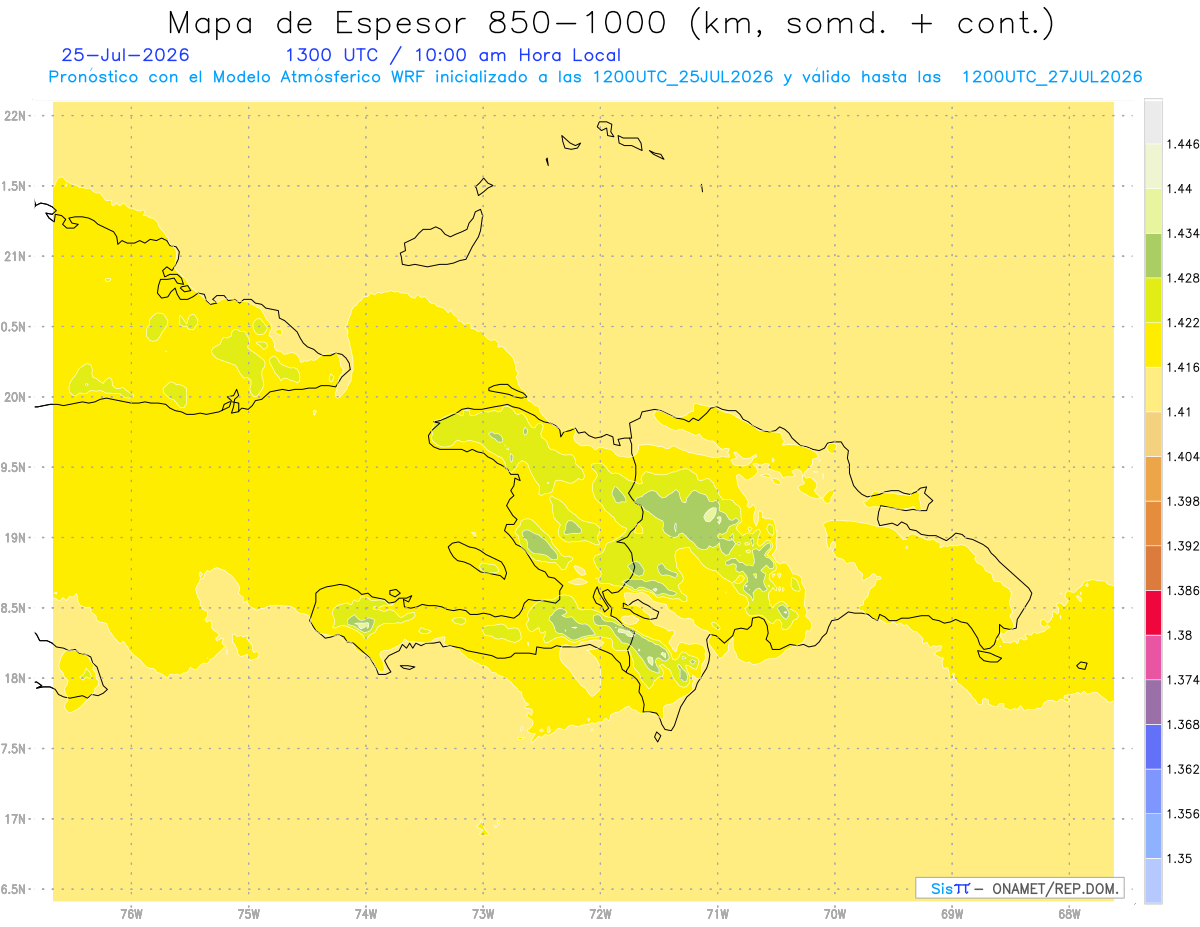Image resolution: width=1200 pixels, height=927 pixels.
Task: Click the colorbar value 1.392
Action: [x=1183, y=546]
